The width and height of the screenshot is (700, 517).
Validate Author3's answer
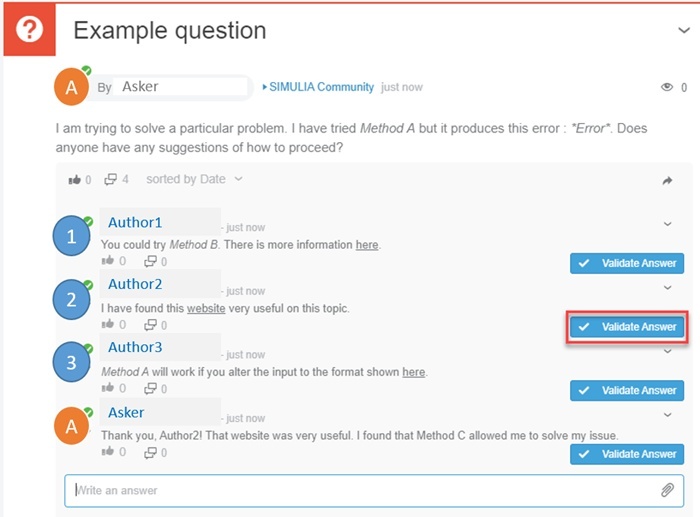click(x=628, y=390)
